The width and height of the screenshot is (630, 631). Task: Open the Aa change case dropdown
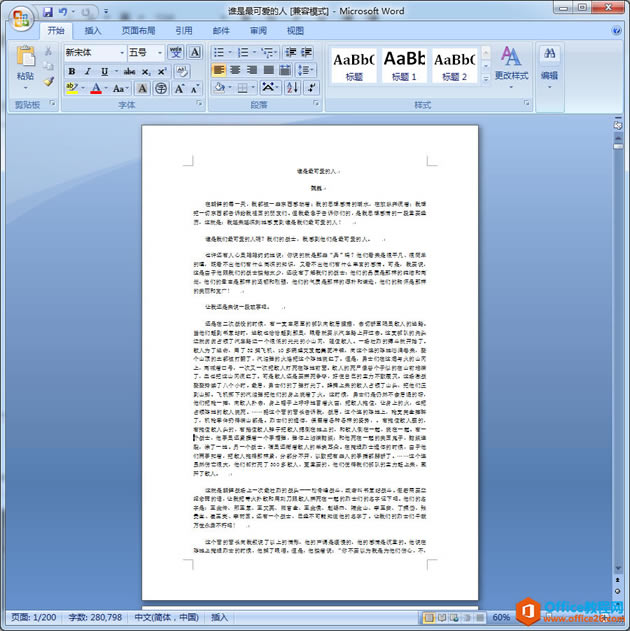(120, 88)
